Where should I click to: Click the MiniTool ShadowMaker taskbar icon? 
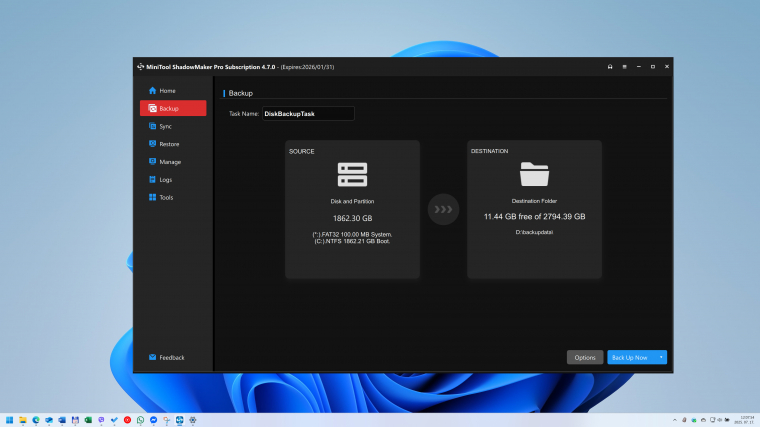pyautogui.click(x=180, y=420)
